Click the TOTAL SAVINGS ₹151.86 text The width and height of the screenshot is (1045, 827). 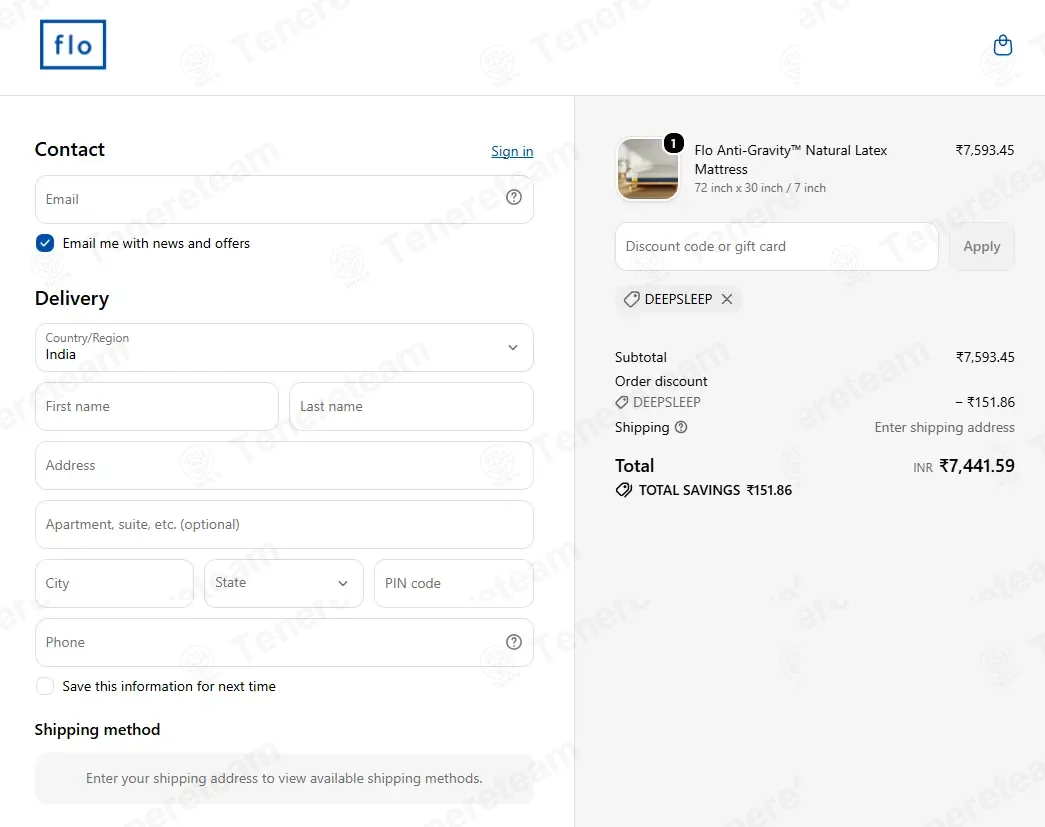(x=715, y=490)
